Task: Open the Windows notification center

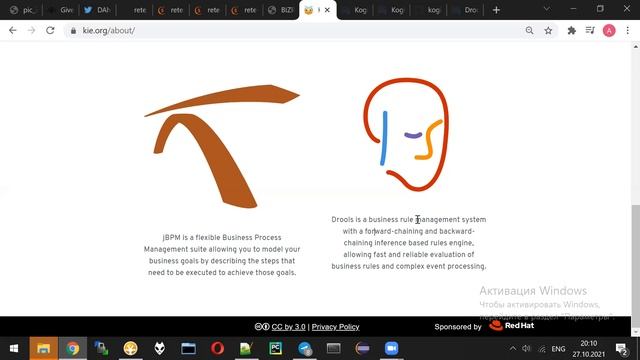Action: (622, 349)
